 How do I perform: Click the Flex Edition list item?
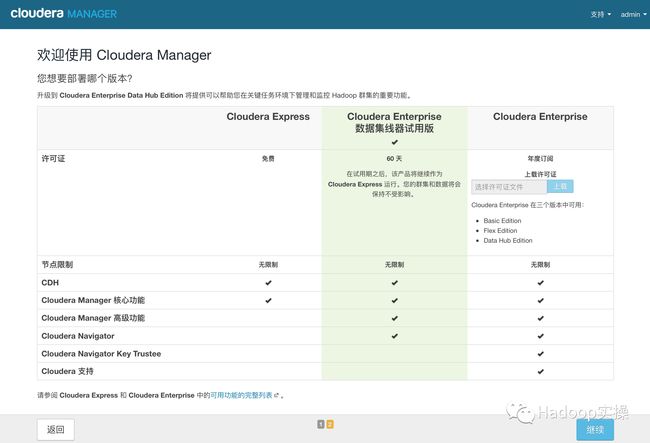[x=500, y=231]
